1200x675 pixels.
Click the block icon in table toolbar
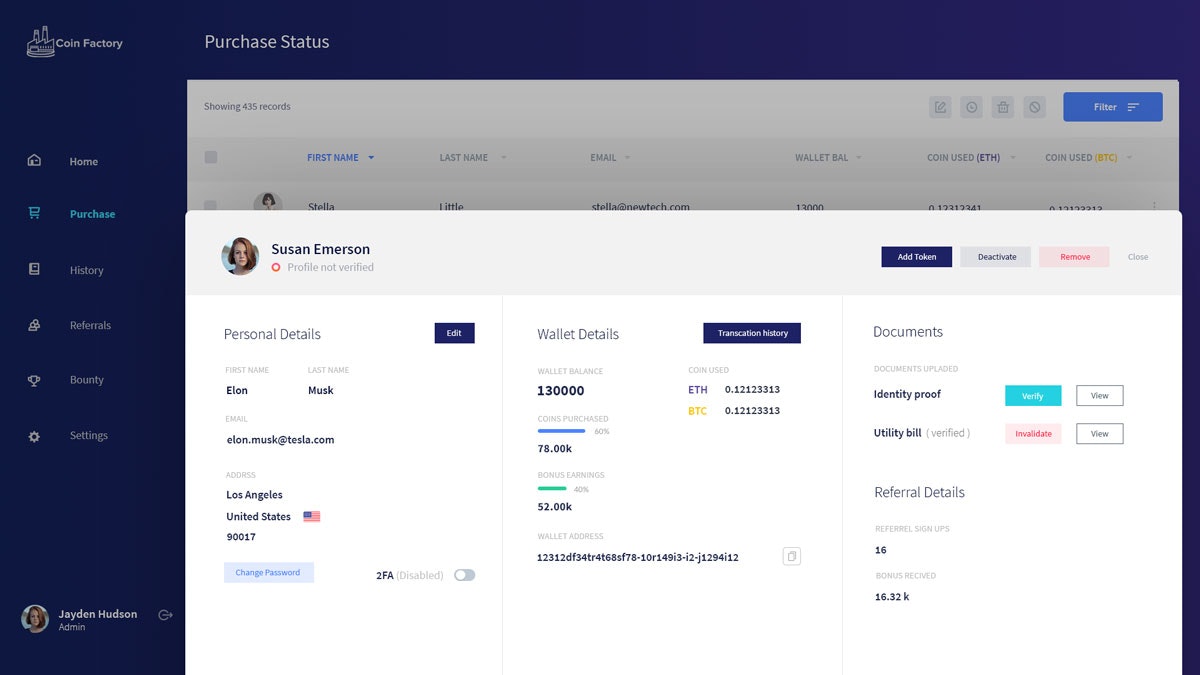pos(1035,107)
